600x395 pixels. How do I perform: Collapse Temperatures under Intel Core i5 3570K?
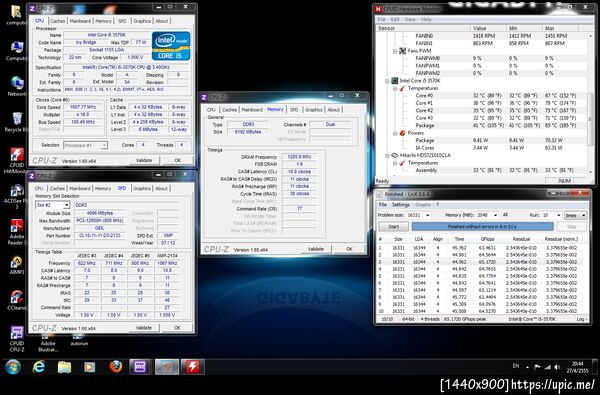(x=395, y=88)
